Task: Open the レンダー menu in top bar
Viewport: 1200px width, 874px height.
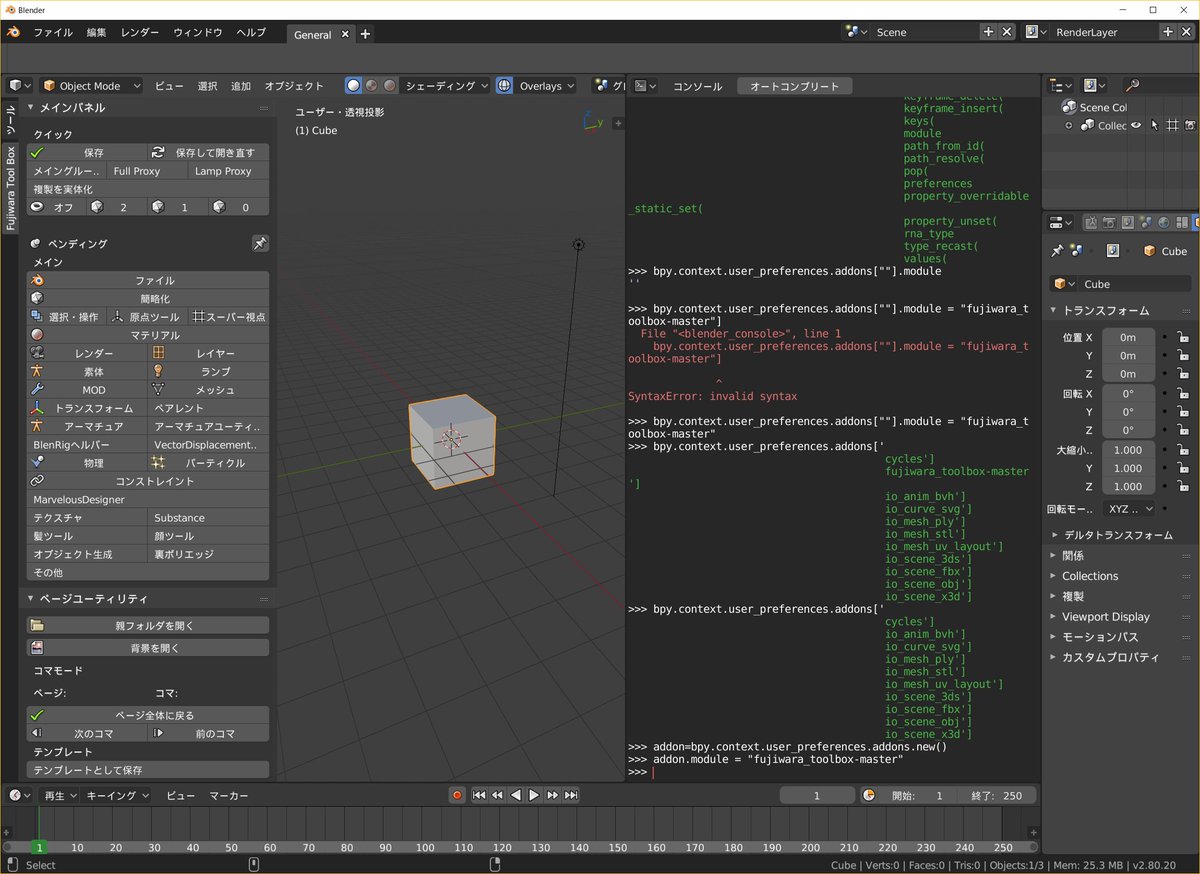Action: [140, 33]
